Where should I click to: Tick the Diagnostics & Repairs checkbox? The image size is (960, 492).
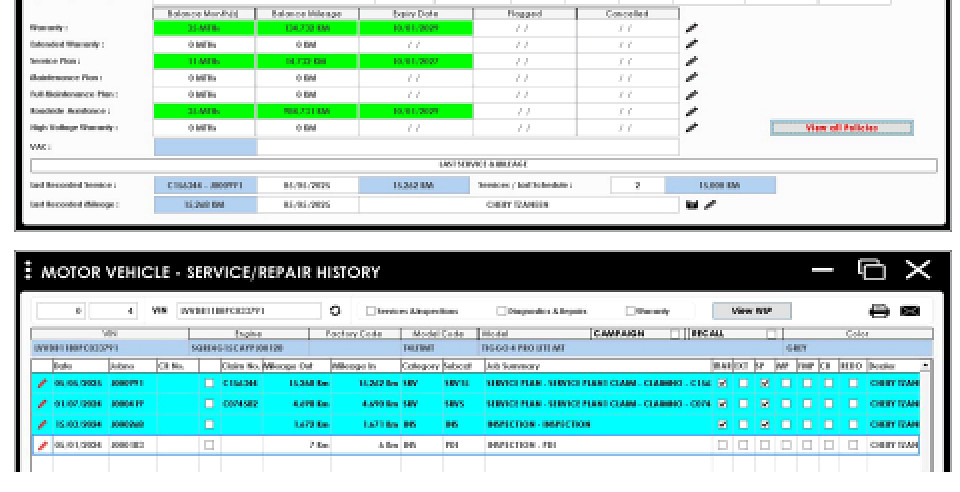[501, 311]
